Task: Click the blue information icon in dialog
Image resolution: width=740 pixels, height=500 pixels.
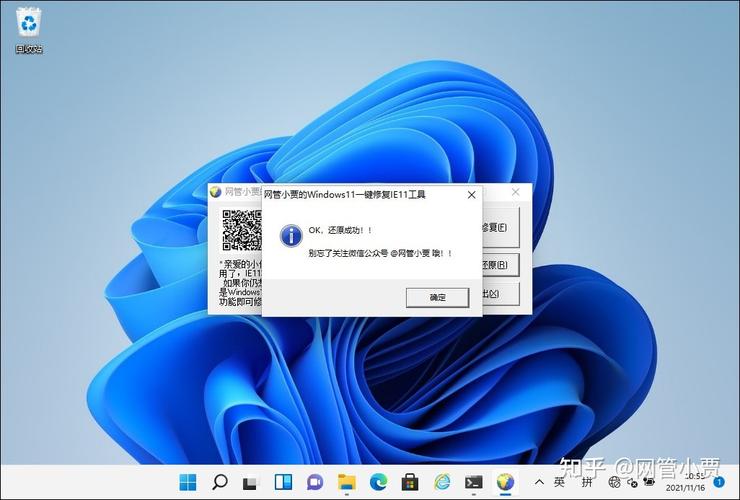Action: coord(291,236)
